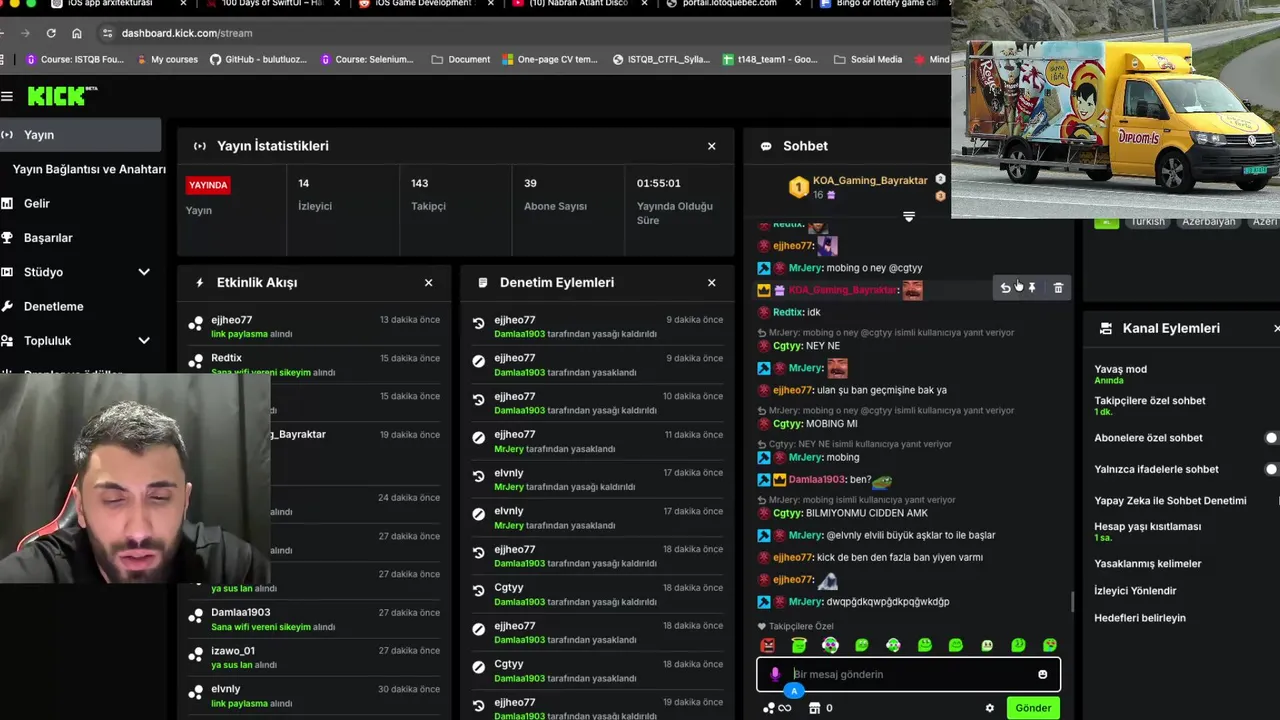This screenshot has height=720, width=1280.
Task: Select Yayın in the sidebar
Action: pos(80,135)
